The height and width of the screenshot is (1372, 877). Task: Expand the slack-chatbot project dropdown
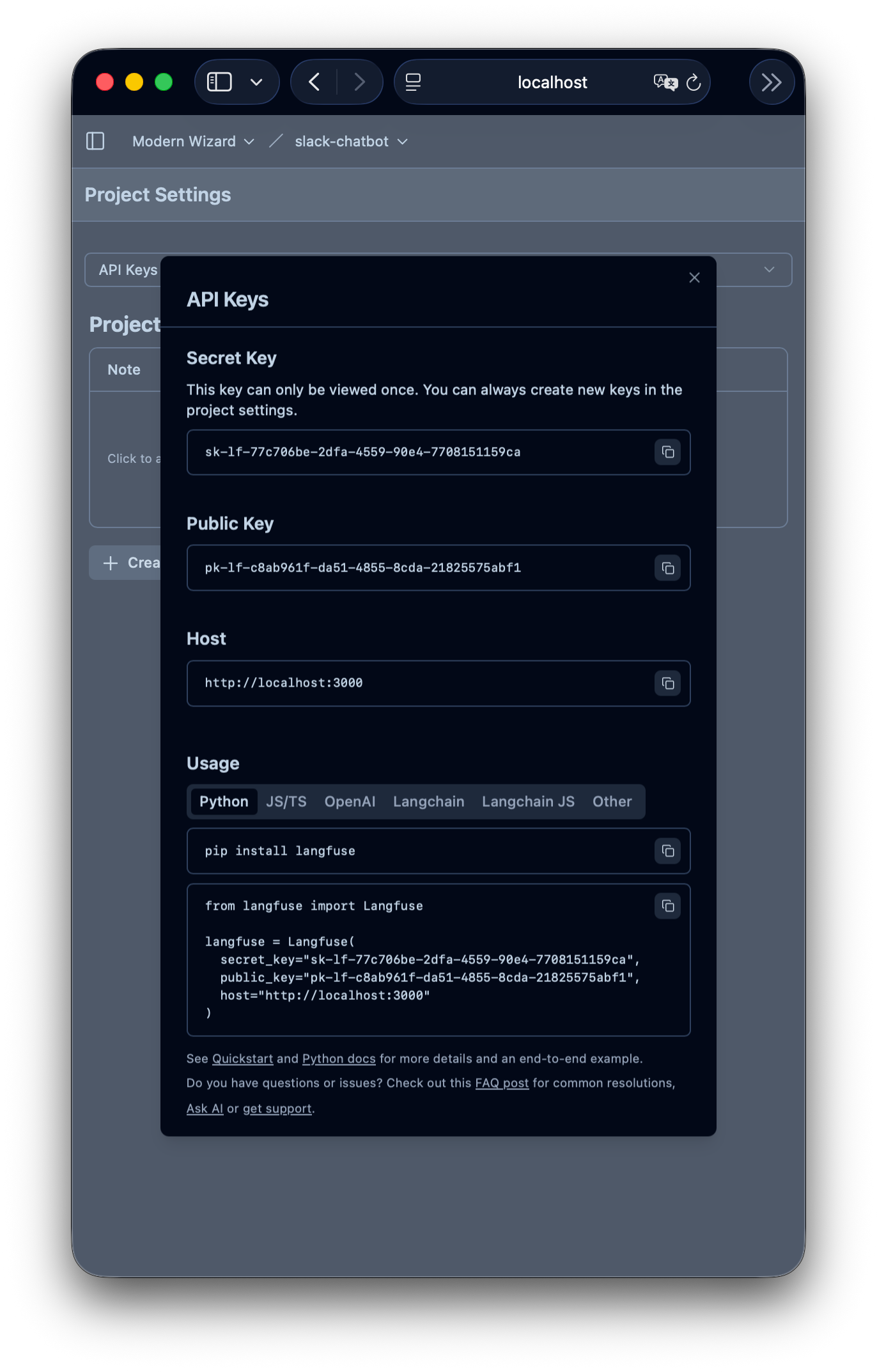[x=351, y=141]
